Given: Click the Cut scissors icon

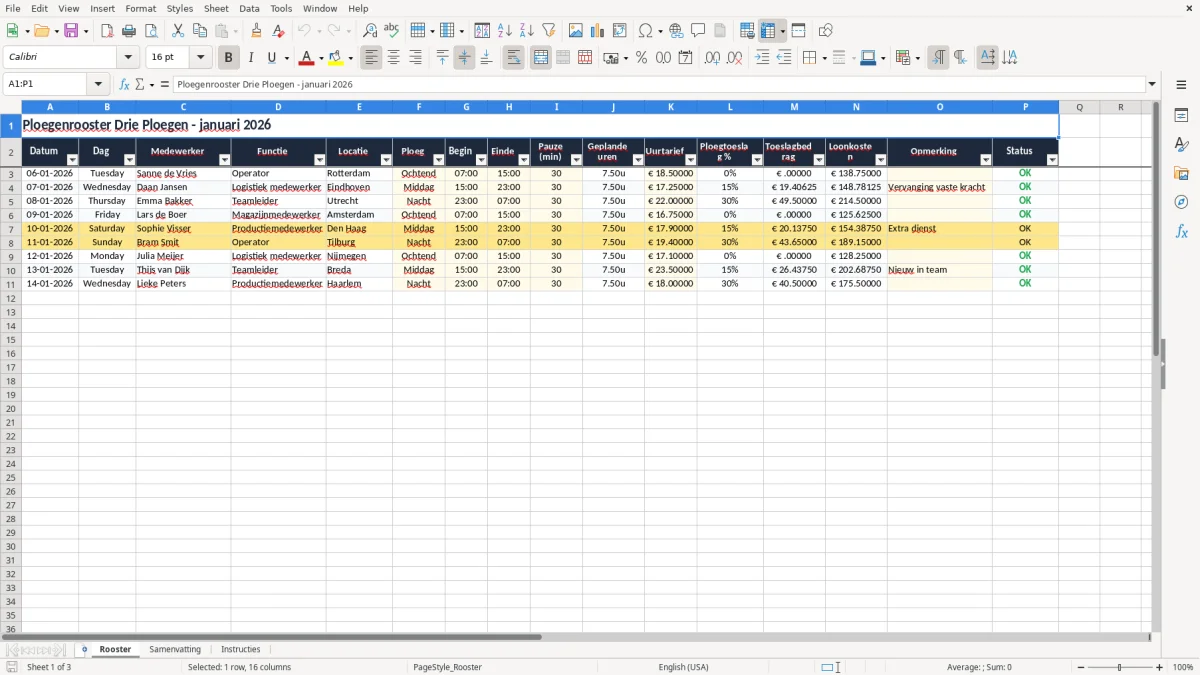Looking at the screenshot, I should tap(178, 31).
